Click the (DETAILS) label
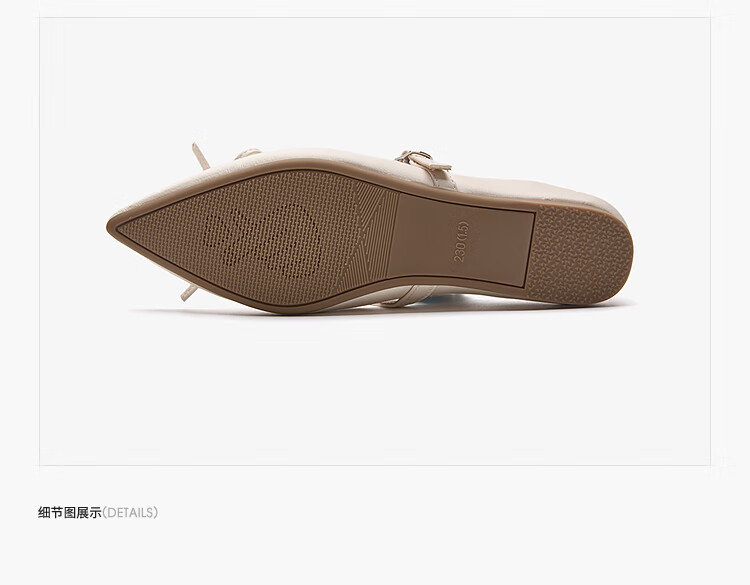 coord(130,513)
